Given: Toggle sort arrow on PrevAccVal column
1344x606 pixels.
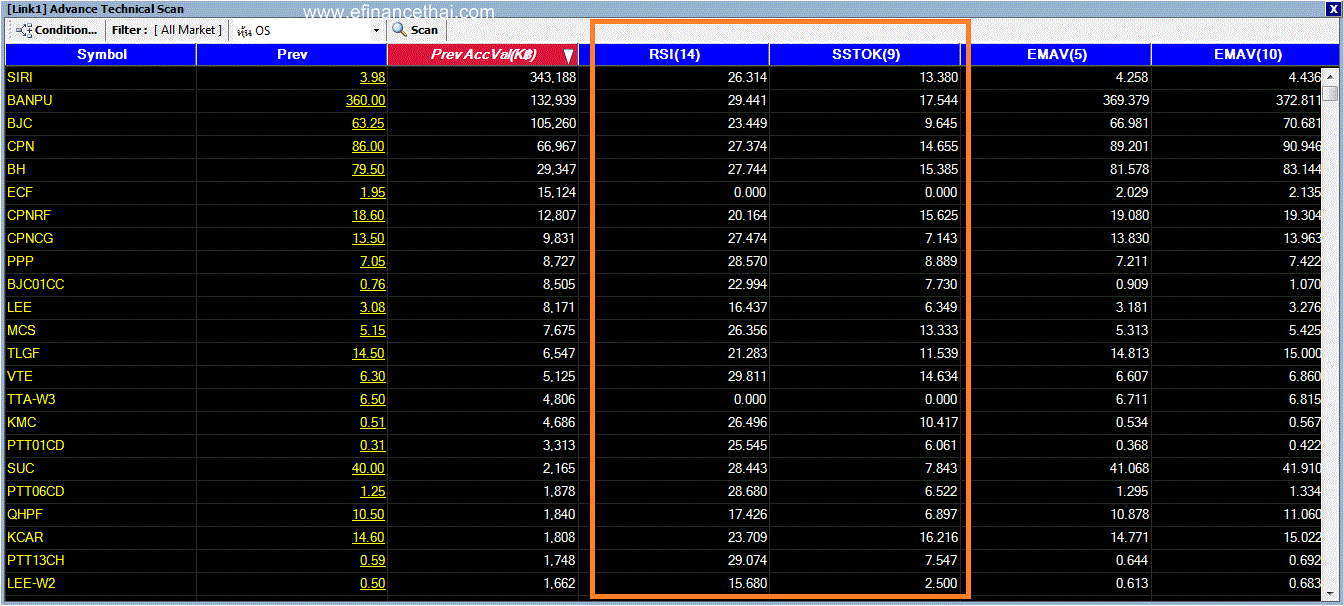Looking at the screenshot, I should point(568,56).
